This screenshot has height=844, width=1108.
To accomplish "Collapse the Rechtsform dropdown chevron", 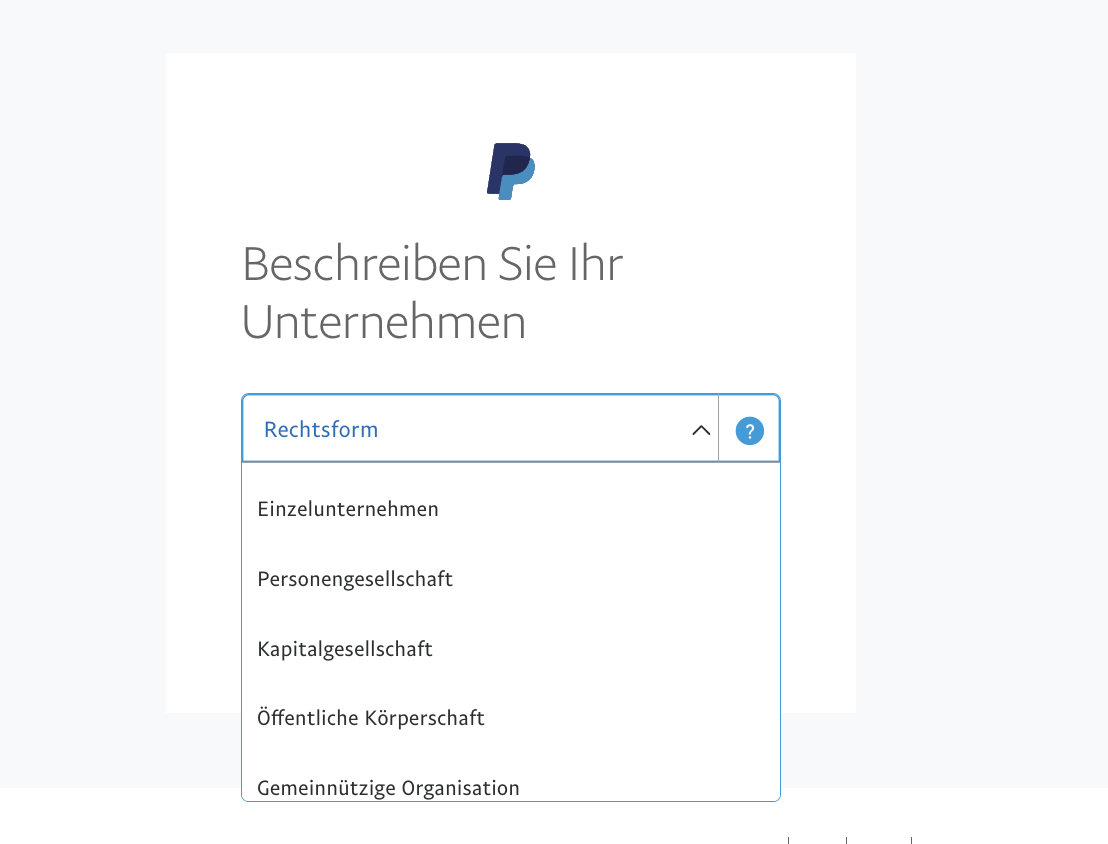I will (700, 430).
